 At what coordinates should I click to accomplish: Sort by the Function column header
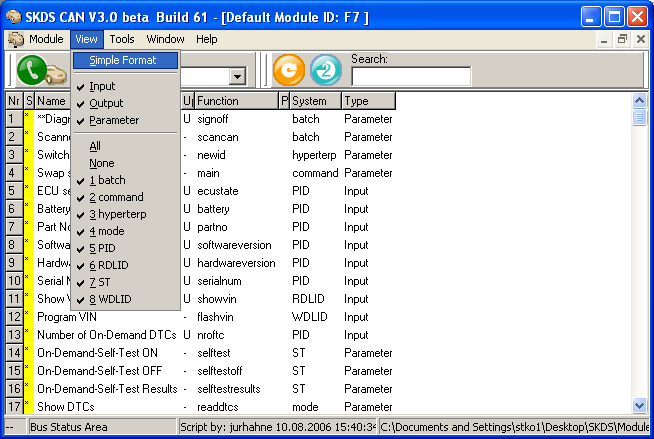coord(235,101)
